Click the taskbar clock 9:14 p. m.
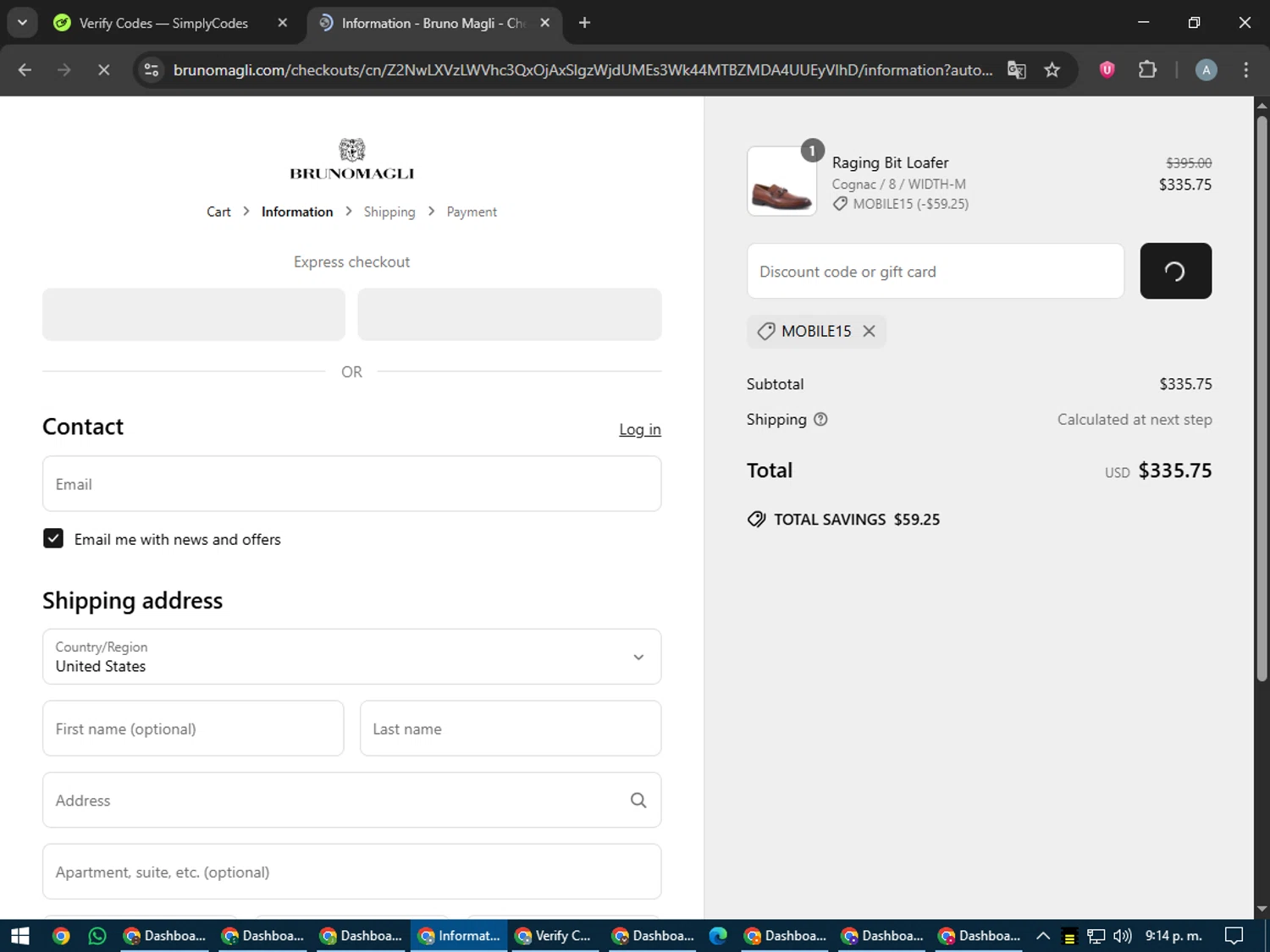1270x952 pixels. [x=1173, y=935]
